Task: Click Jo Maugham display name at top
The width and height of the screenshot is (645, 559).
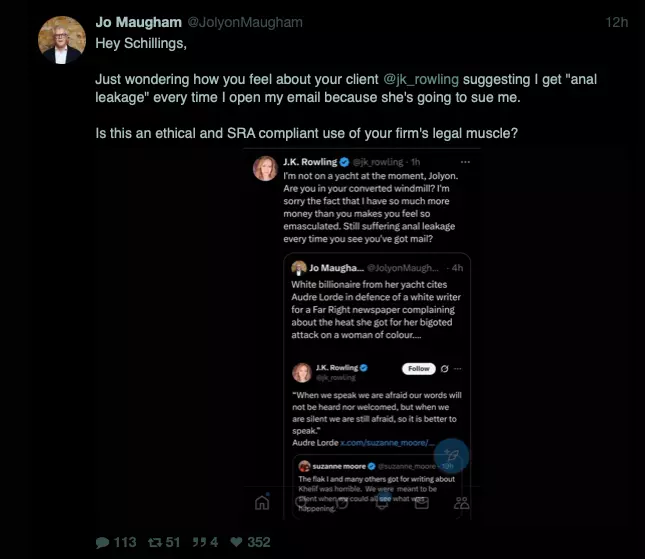Action: 139,22
